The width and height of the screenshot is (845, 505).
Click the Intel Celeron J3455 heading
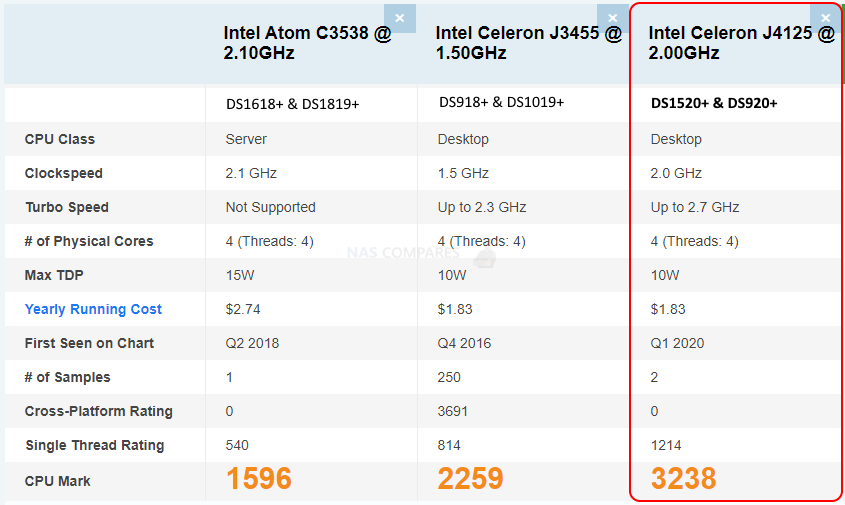click(x=528, y=43)
